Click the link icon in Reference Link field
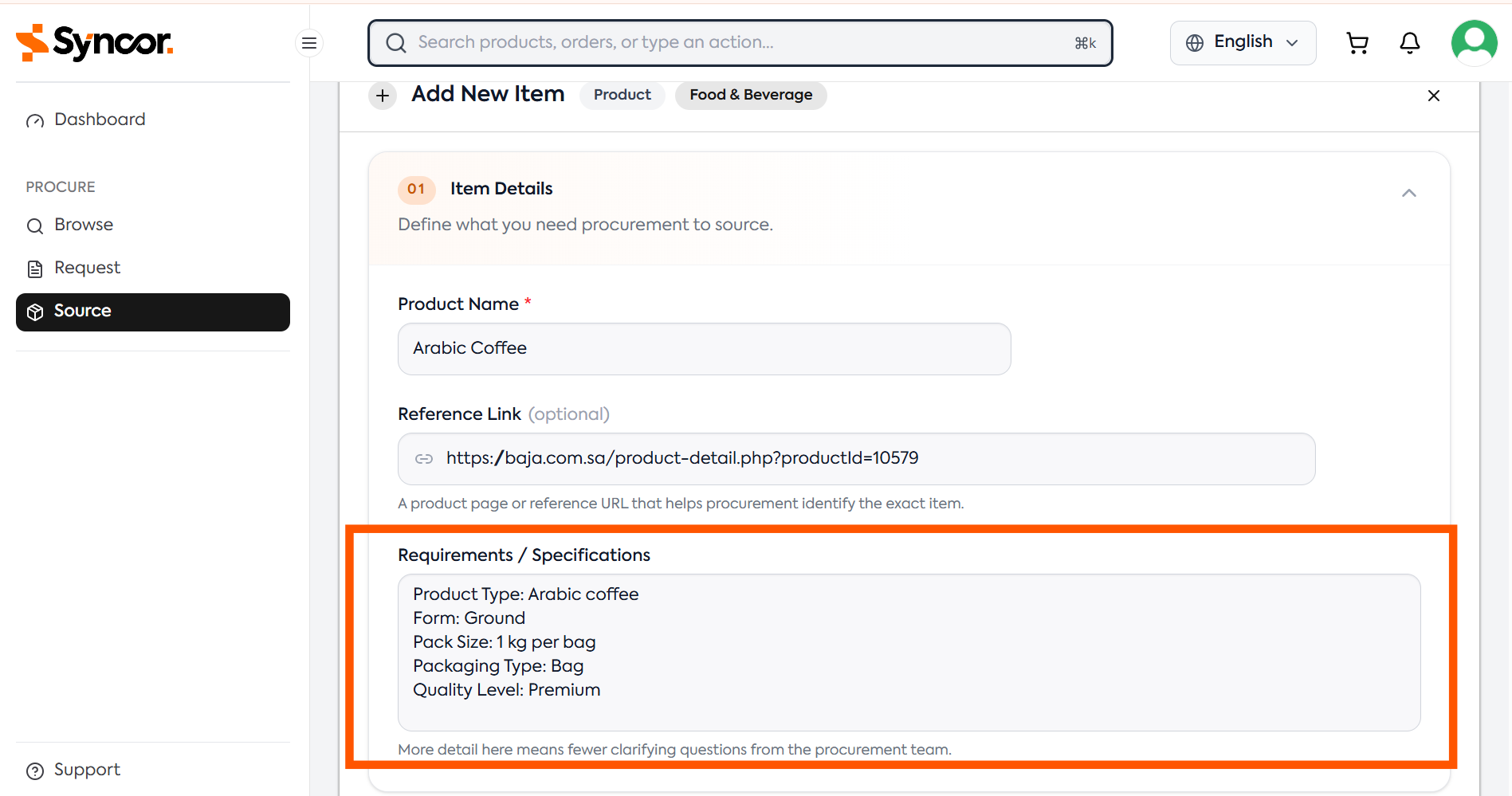Viewport: 1512px width, 796px height. [424, 459]
